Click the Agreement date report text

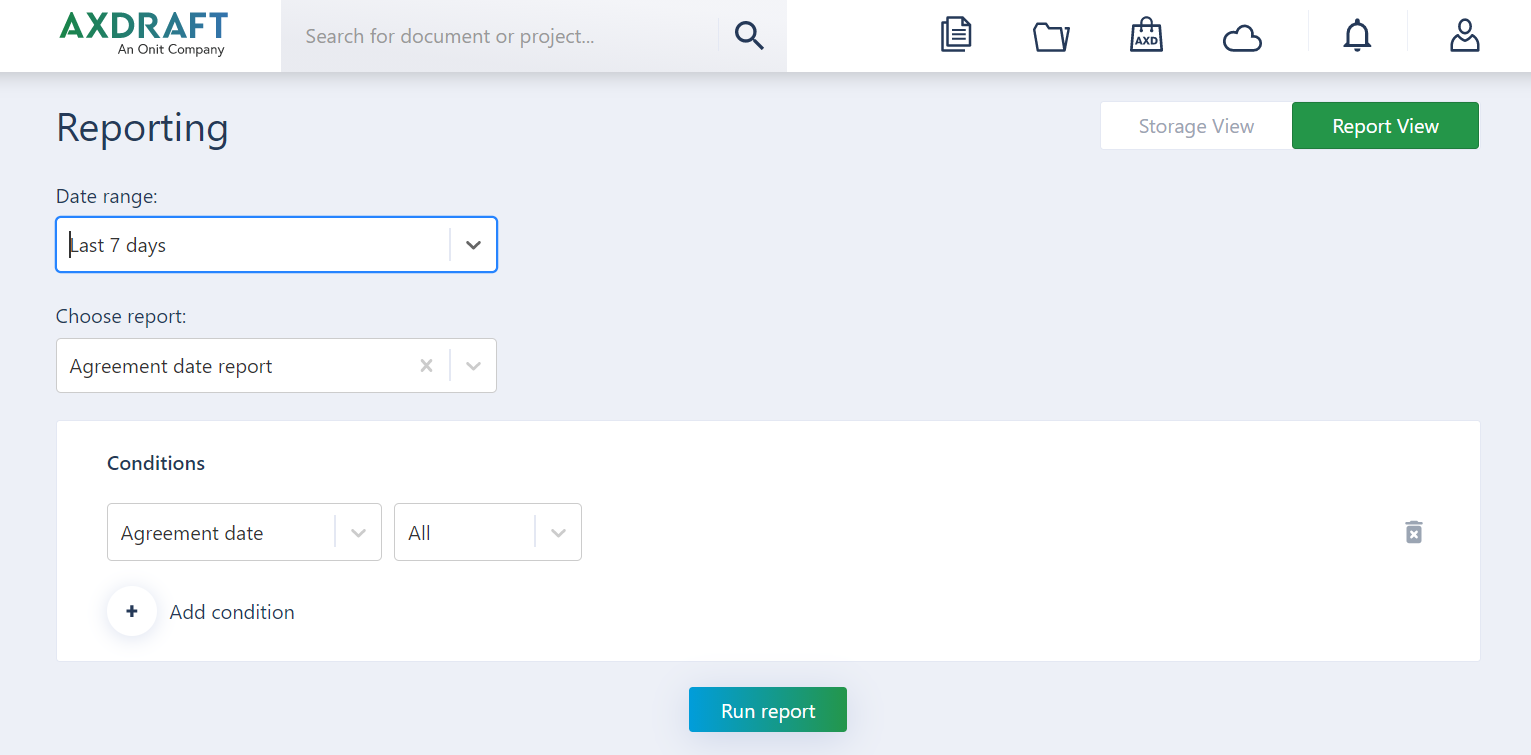pos(171,366)
